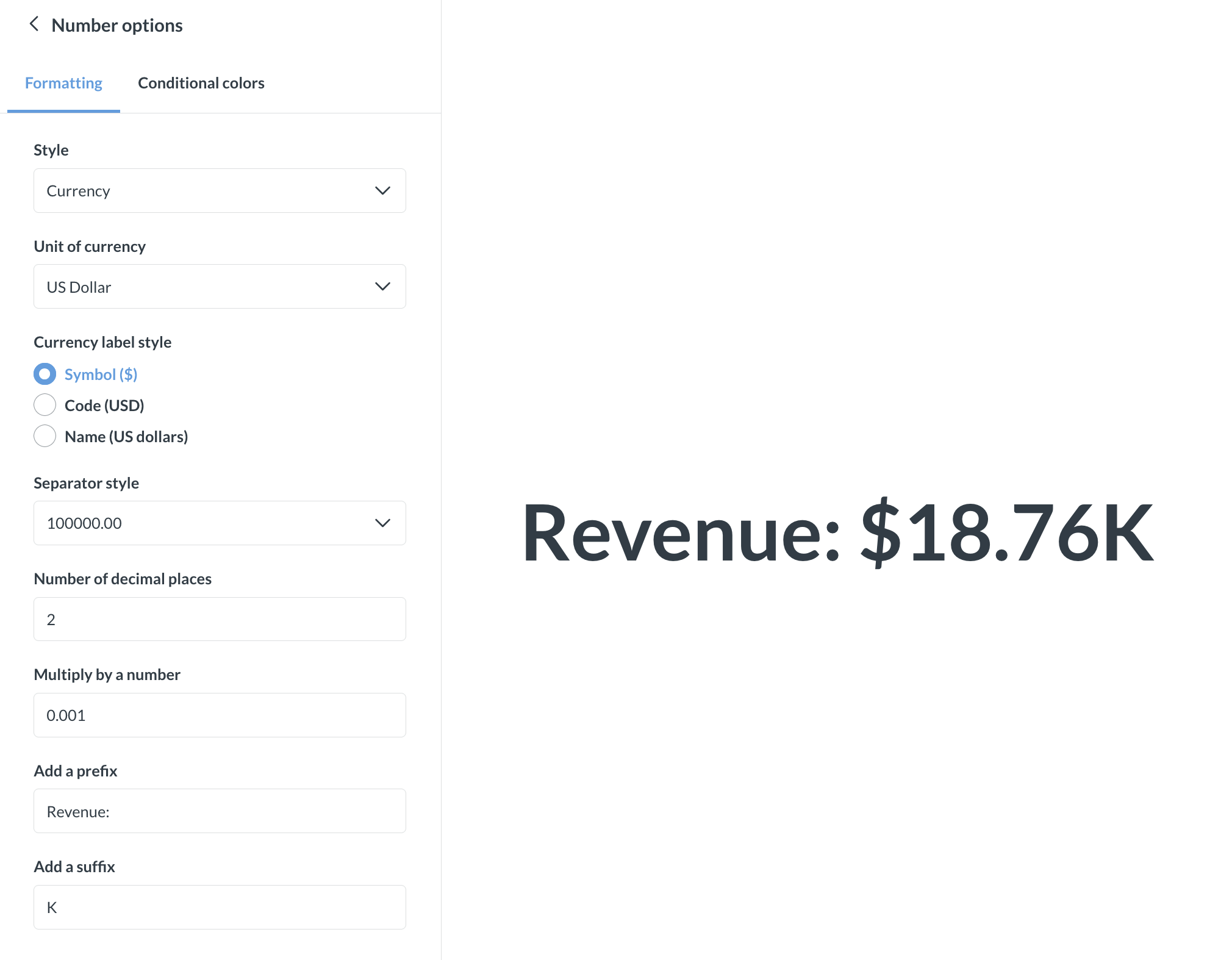1232x960 pixels.
Task: Open the Style dropdown showing Currency
Action: (x=207, y=191)
